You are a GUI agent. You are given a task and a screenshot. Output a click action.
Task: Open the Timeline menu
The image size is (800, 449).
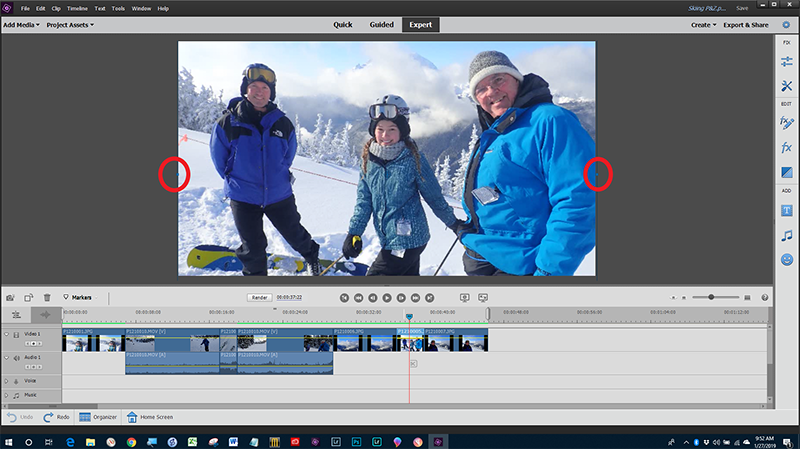click(x=77, y=8)
